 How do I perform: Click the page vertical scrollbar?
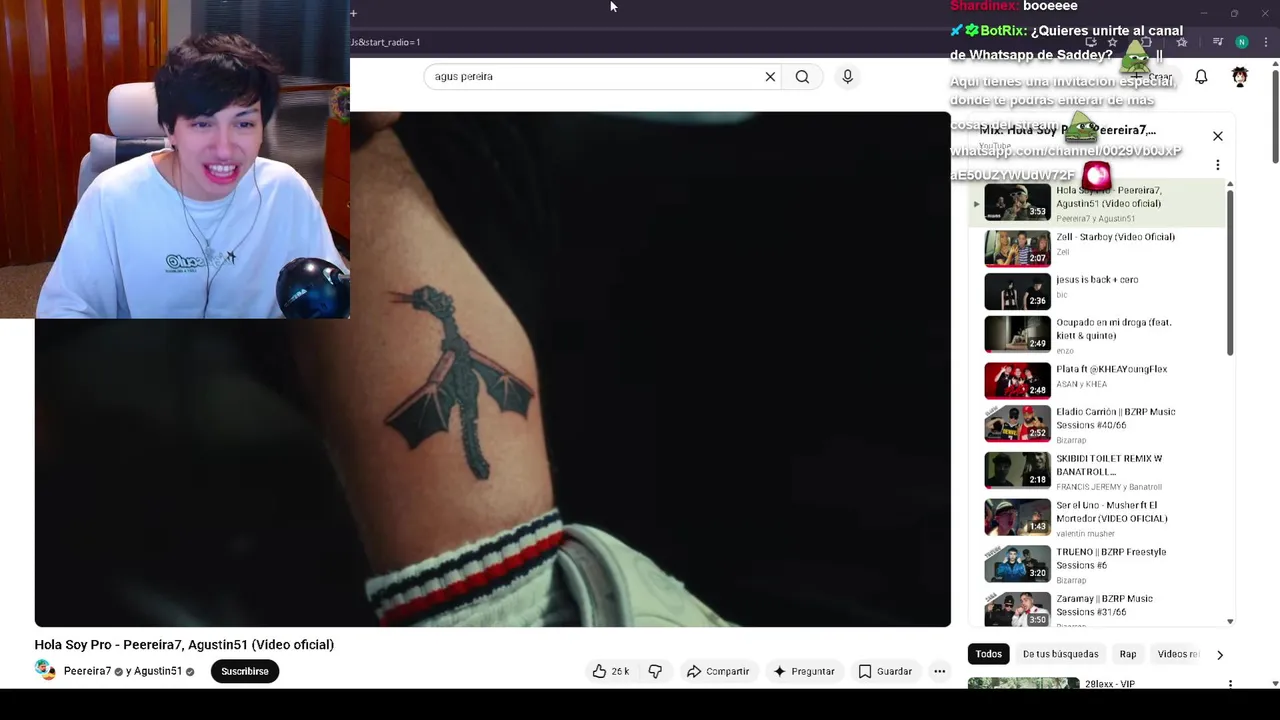click(1275, 115)
